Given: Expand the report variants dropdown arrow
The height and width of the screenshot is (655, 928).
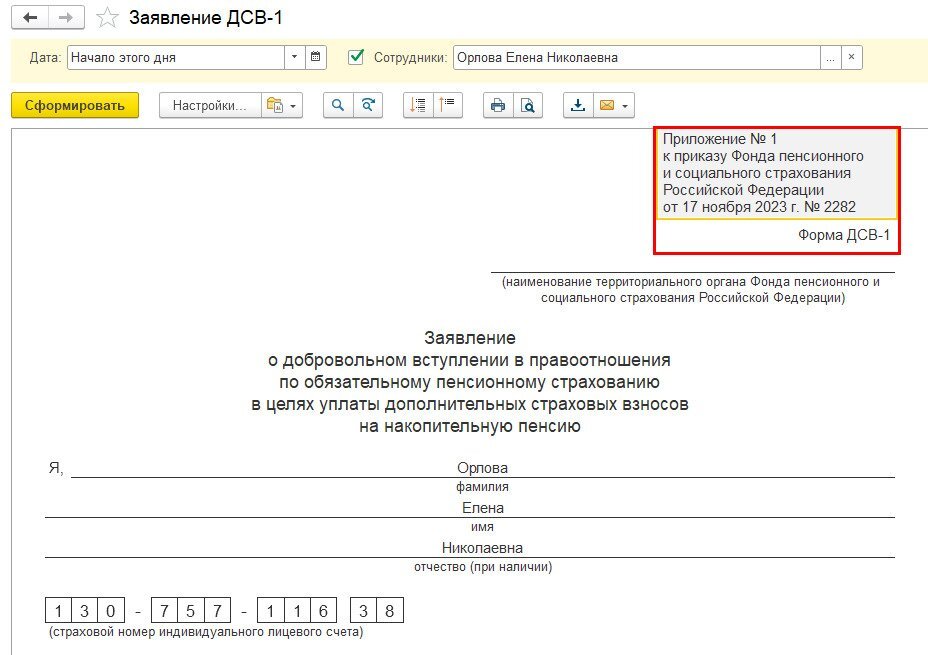Looking at the screenshot, I should [x=292, y=104].
